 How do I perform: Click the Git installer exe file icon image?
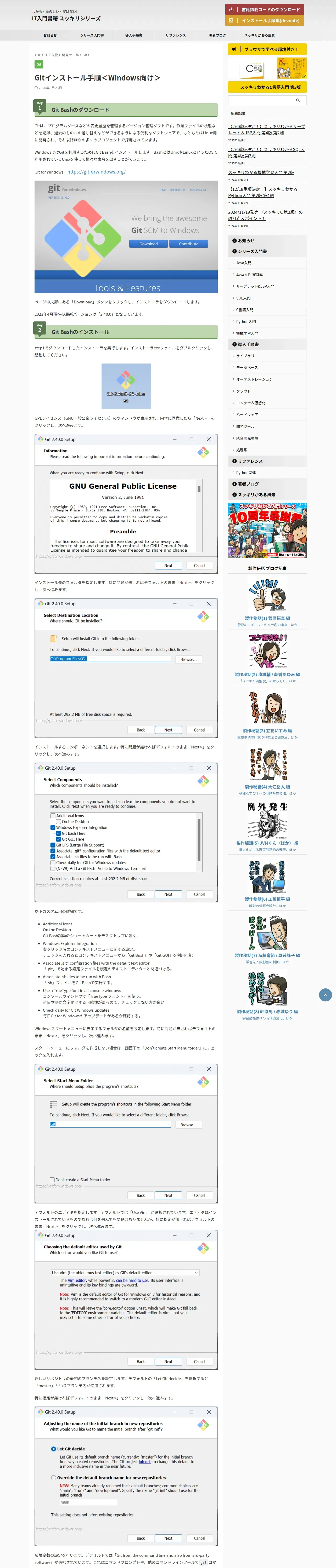coord(126,387)
